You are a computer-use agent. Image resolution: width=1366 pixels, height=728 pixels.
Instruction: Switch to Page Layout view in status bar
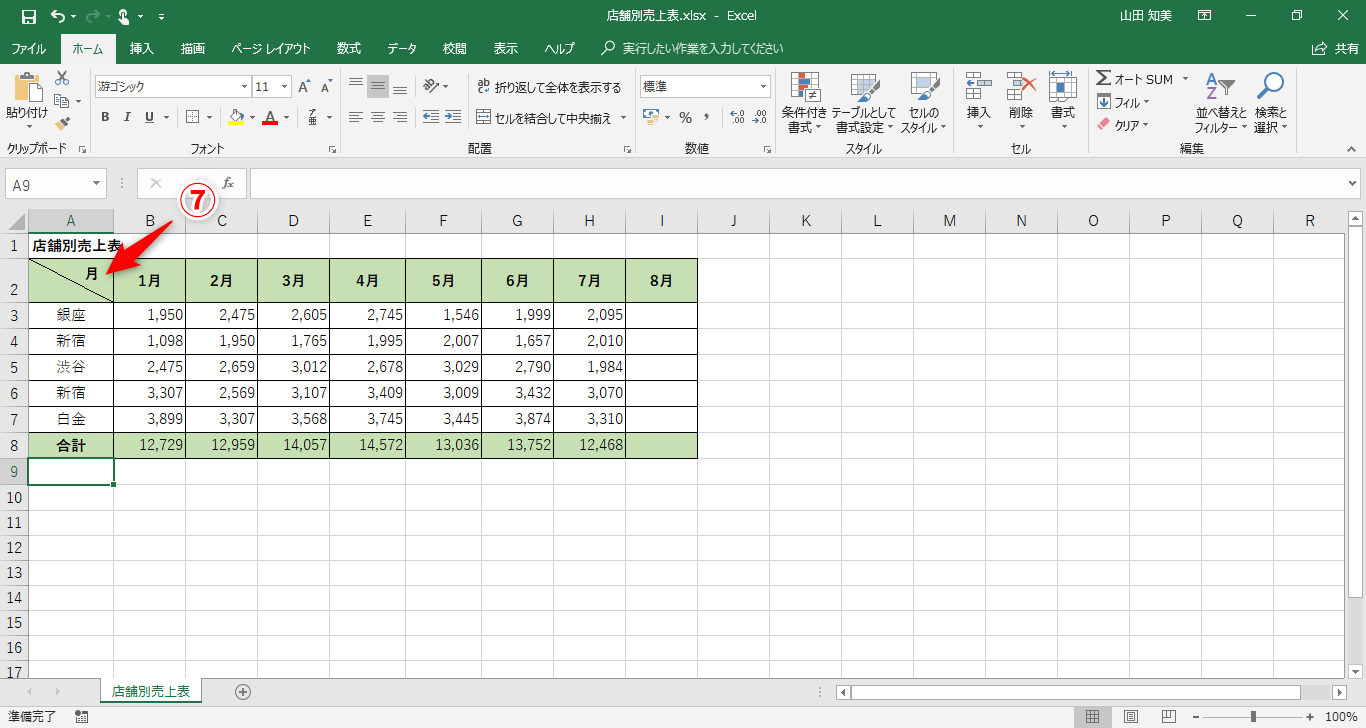[x=1131, y=716]
